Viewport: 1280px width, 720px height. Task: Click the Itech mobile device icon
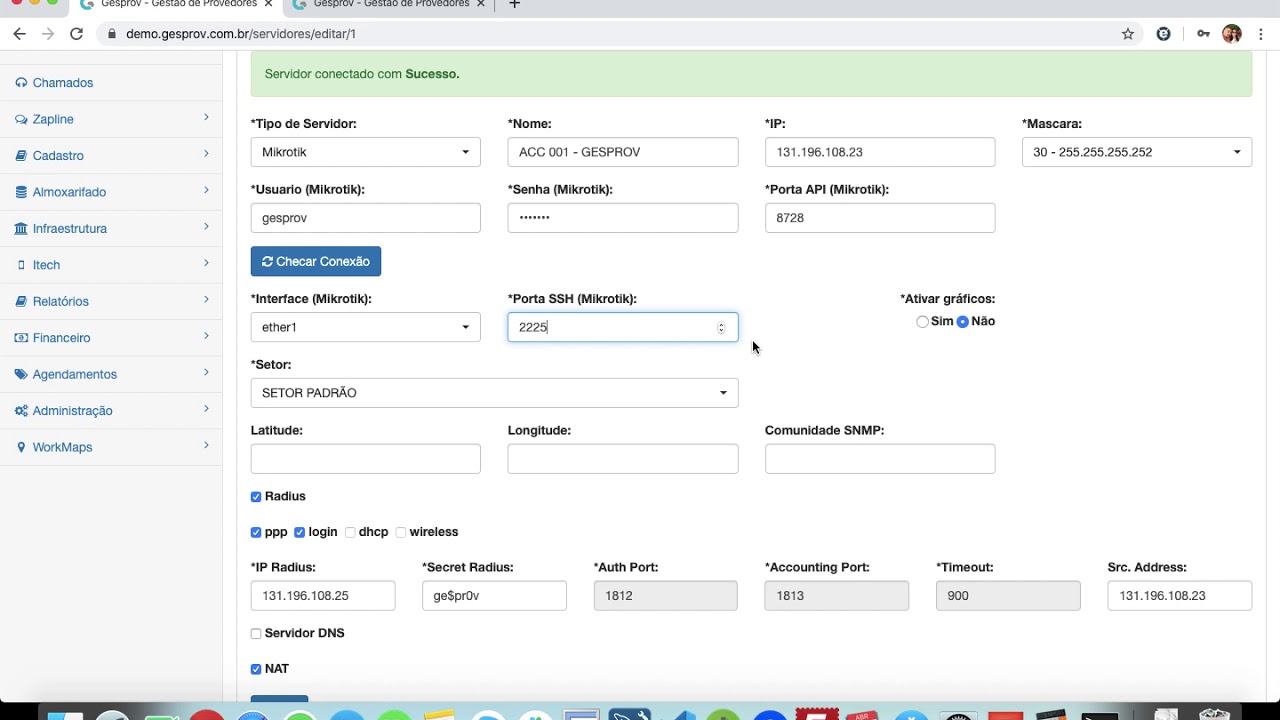(21, 265)
